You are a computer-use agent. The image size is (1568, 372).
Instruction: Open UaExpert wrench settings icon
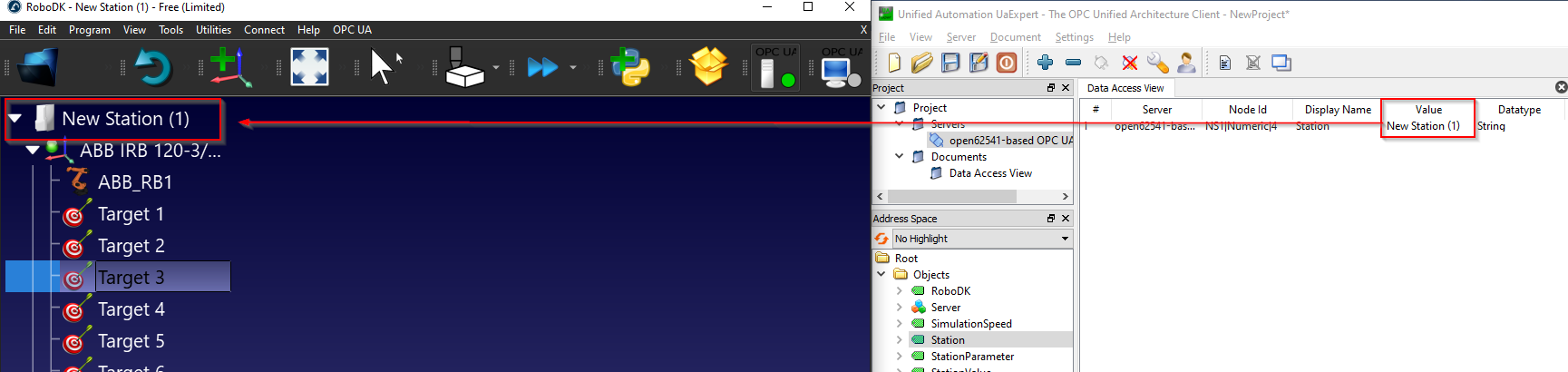tap(1157, 63)
